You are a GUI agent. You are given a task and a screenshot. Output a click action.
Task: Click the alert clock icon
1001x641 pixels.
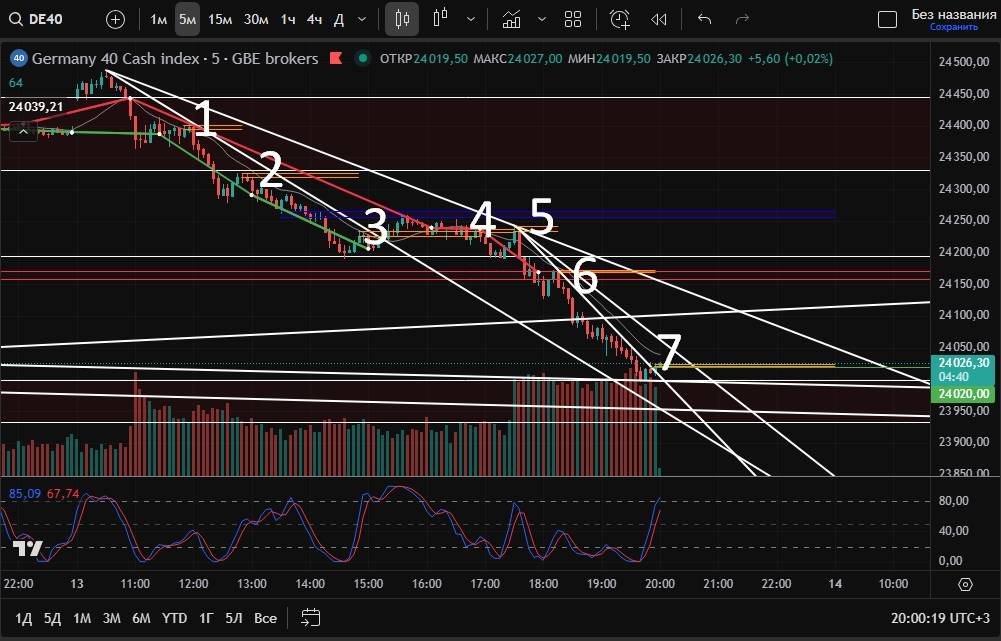point(620,19)
